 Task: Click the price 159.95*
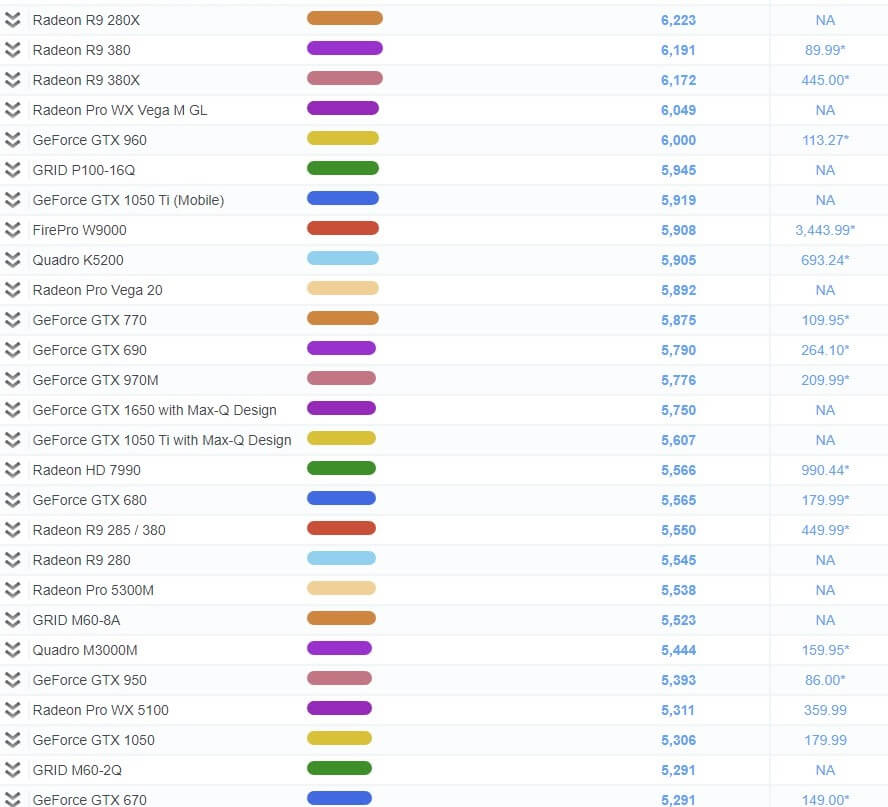pyautogui.click(x=825, y=651)
